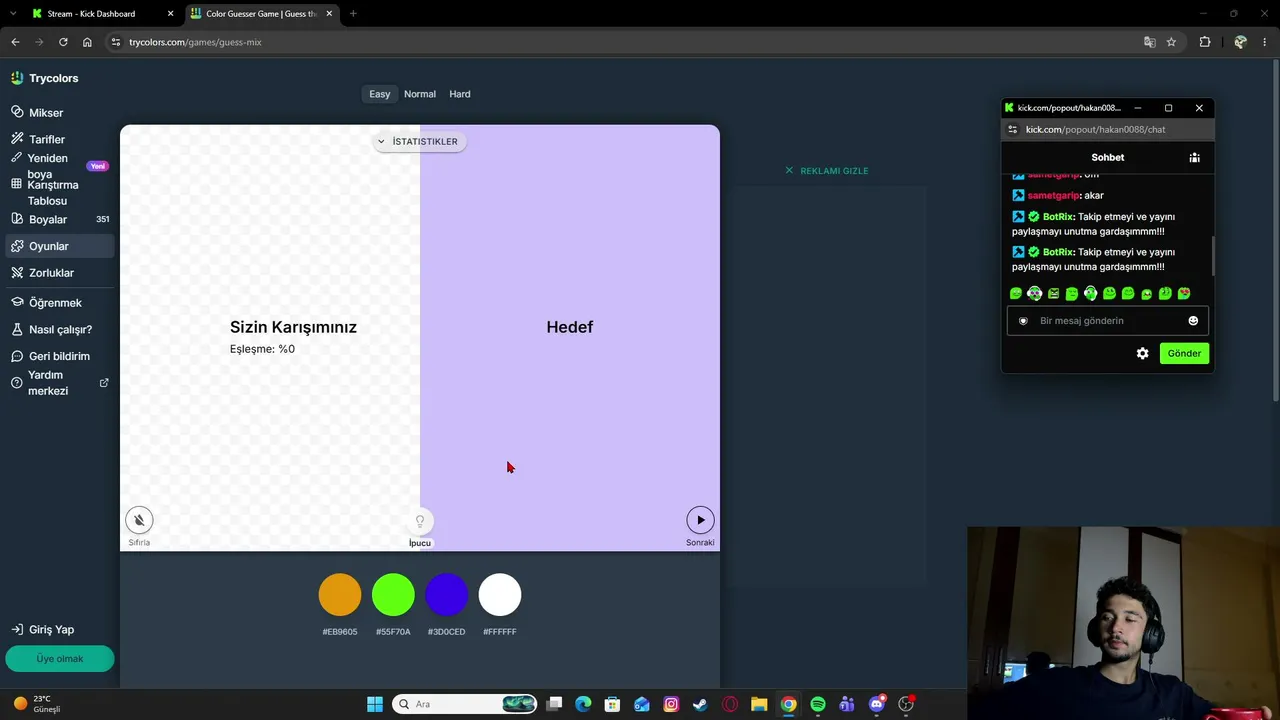This screenshot has width=1280, height=720.
Task: Expand the İSTATİSTİKLER dropdown
Action: coord(419,142)
